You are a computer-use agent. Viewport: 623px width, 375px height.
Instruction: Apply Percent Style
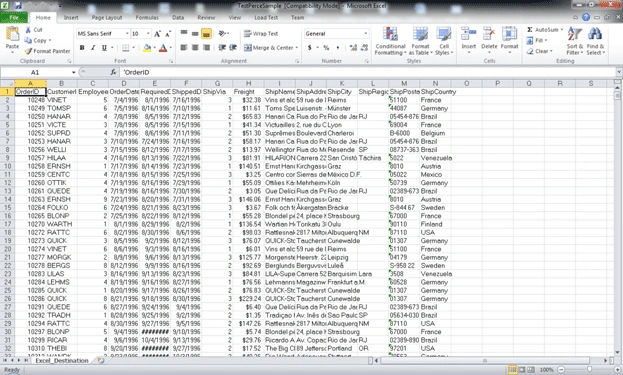click(326, 48)
